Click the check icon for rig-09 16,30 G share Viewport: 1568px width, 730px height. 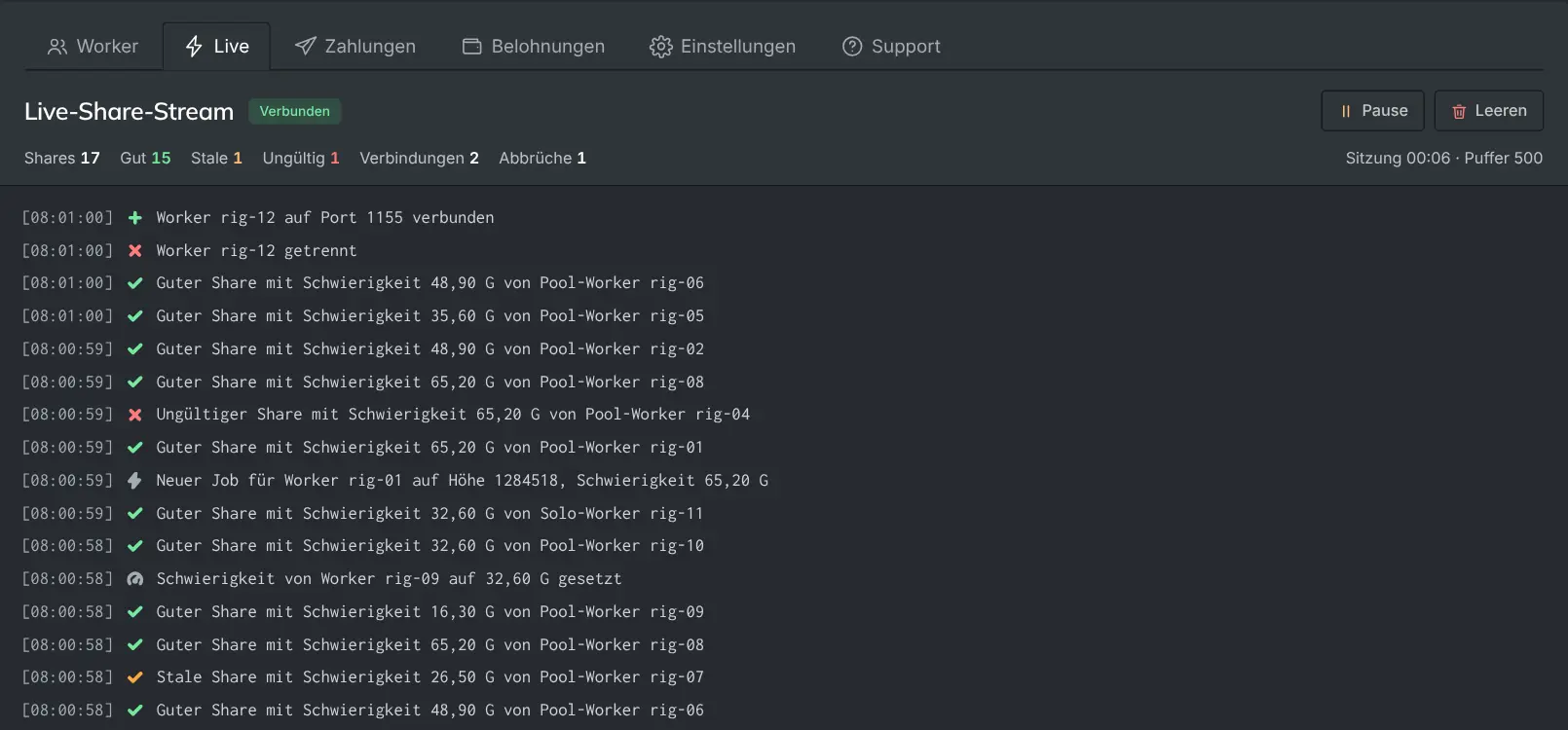135,612
